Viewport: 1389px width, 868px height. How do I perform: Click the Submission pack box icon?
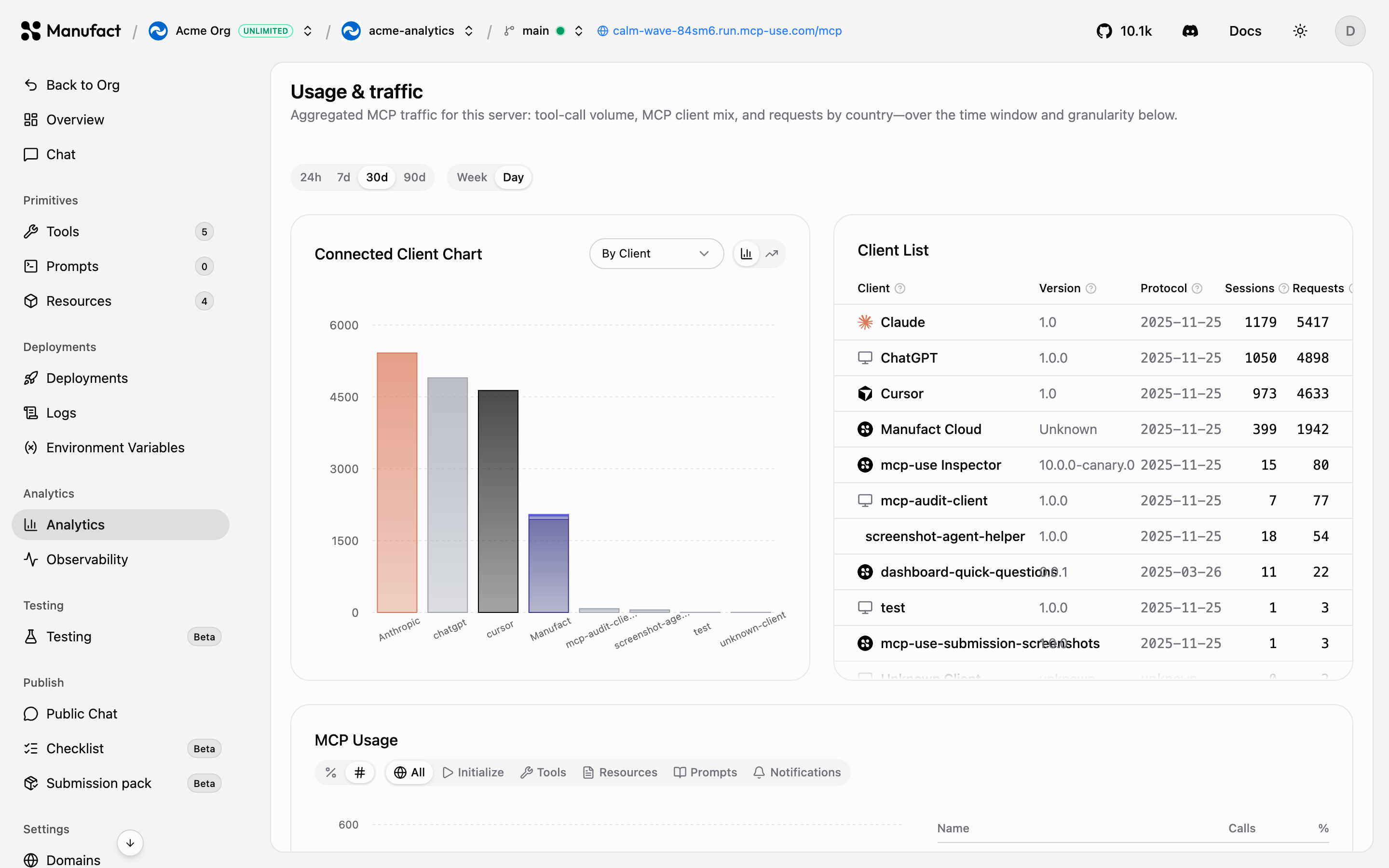(x=31, y=783)
